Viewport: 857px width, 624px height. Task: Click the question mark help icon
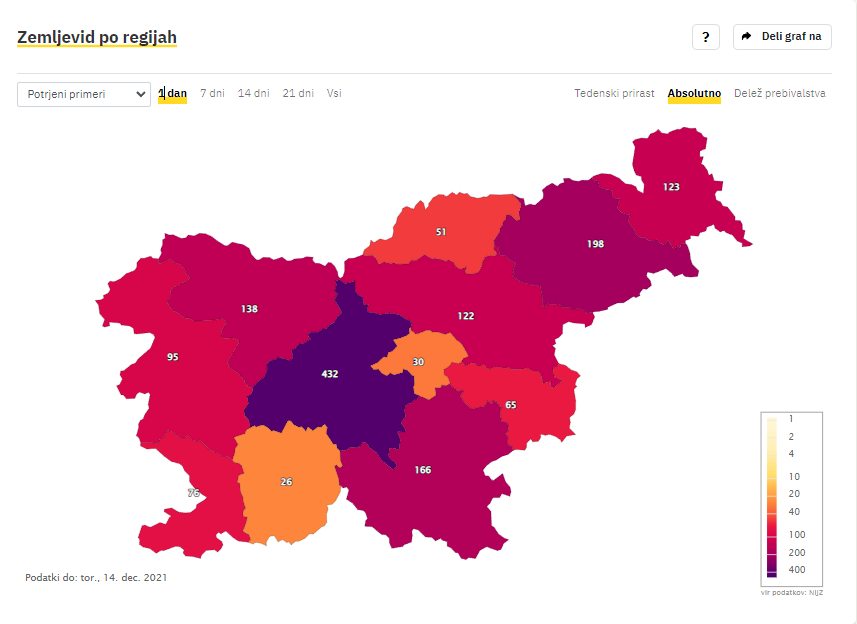point(706,37)
